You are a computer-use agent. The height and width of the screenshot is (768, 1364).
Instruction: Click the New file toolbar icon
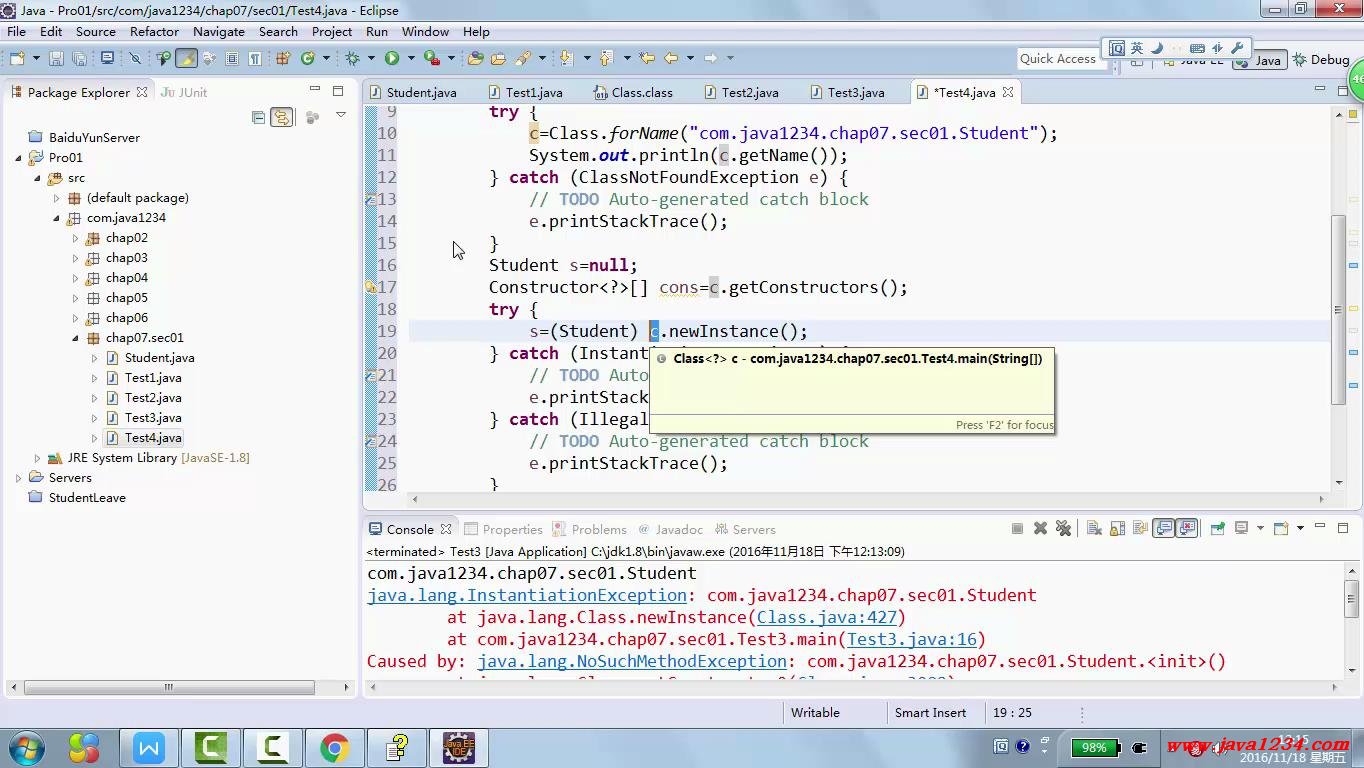click(x=17, y=58)
